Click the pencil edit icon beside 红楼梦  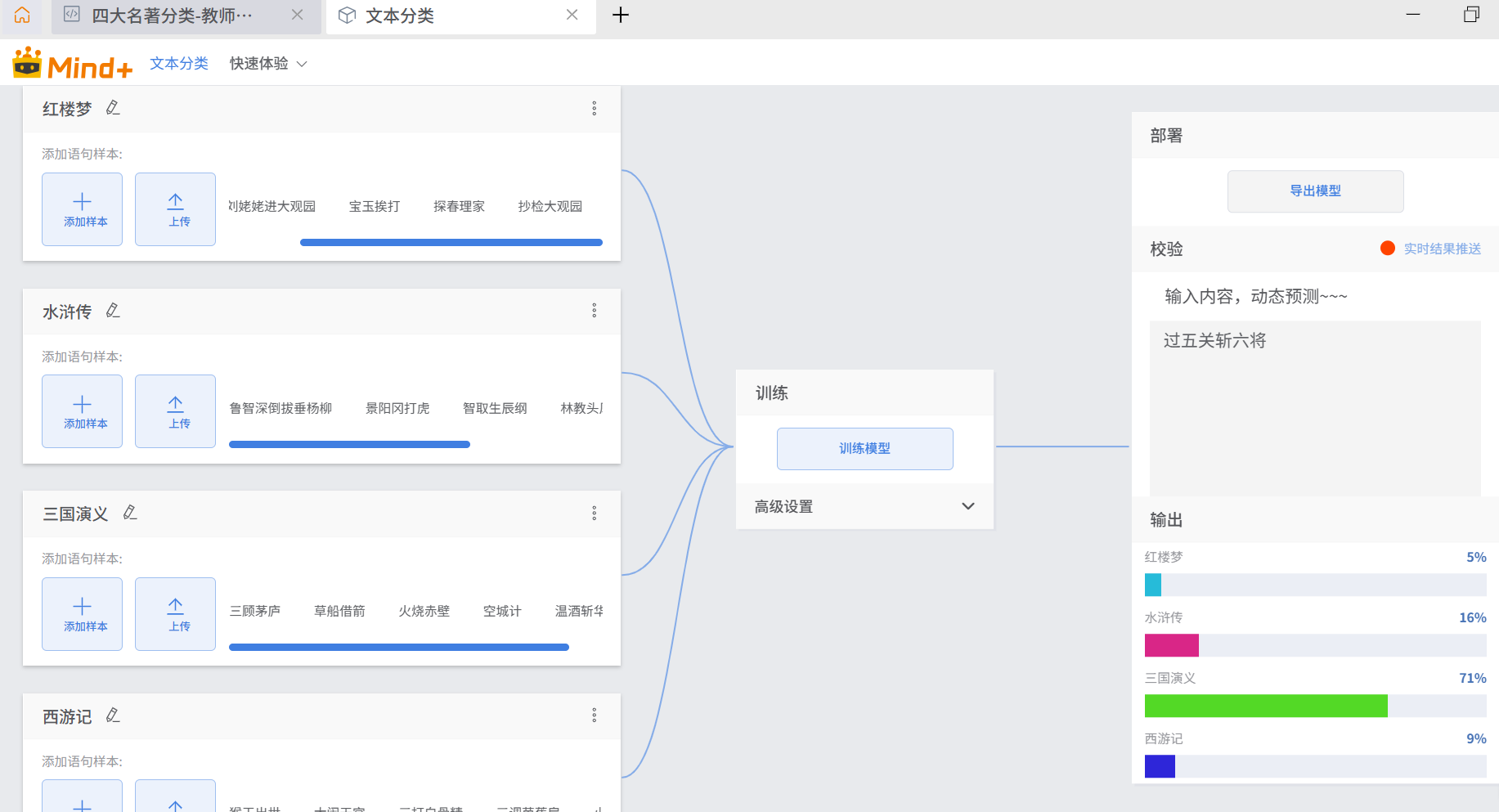pyautogui.click(x=113, y=108)
